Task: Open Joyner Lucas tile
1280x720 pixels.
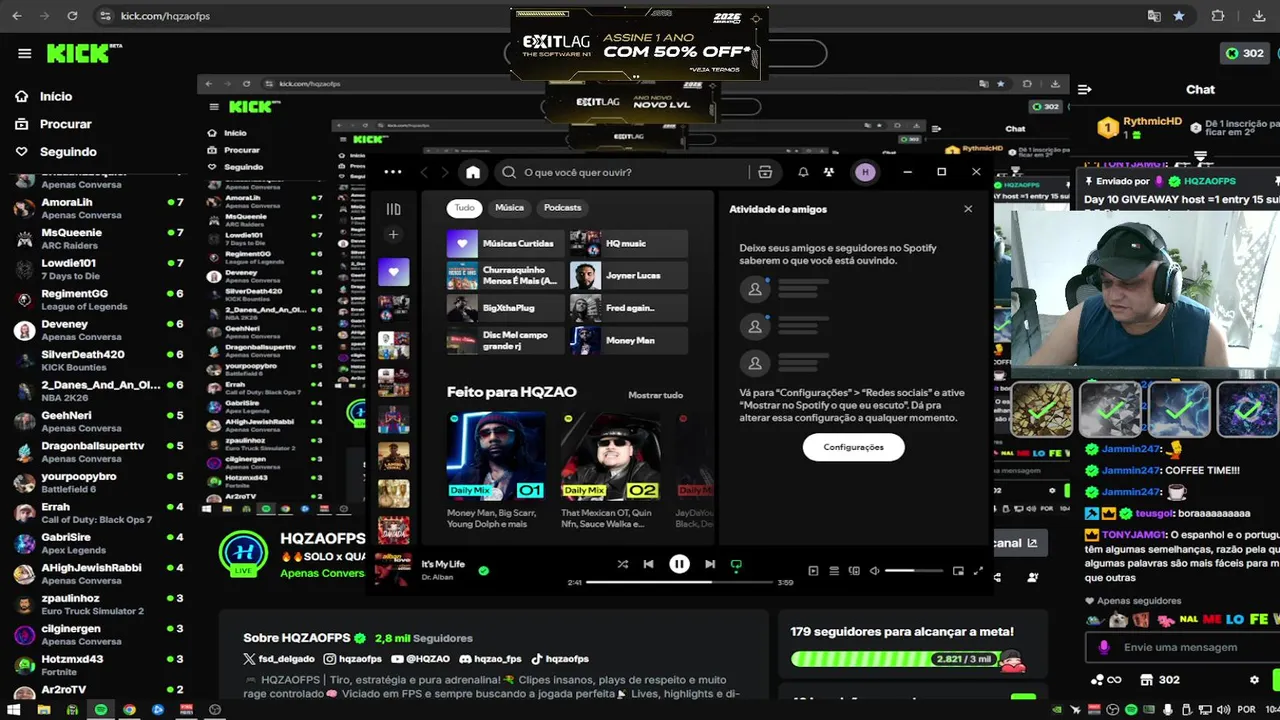Action: tap(628, 275)
